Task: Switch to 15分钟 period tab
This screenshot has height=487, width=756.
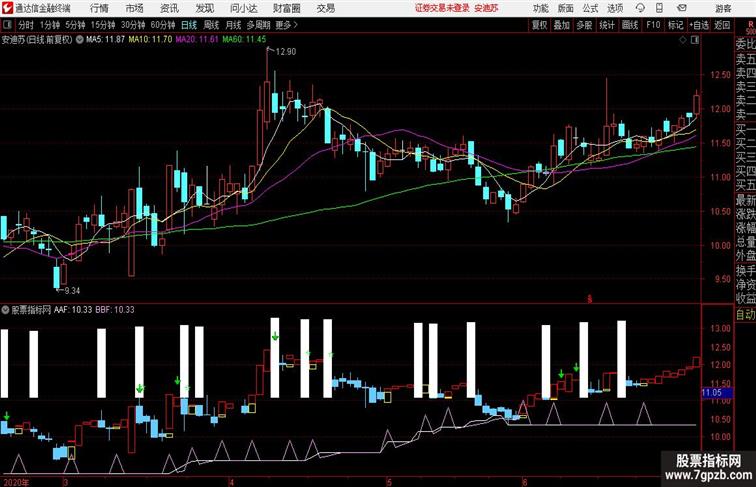Action: [103, 25]
